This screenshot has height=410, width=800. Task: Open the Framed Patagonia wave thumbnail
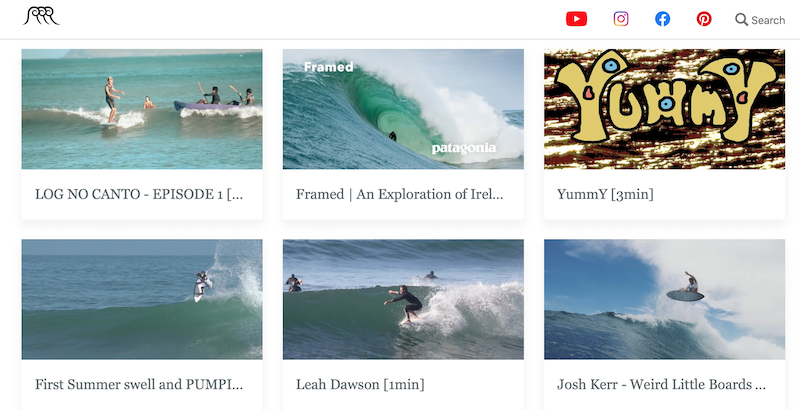coord(403,109)
